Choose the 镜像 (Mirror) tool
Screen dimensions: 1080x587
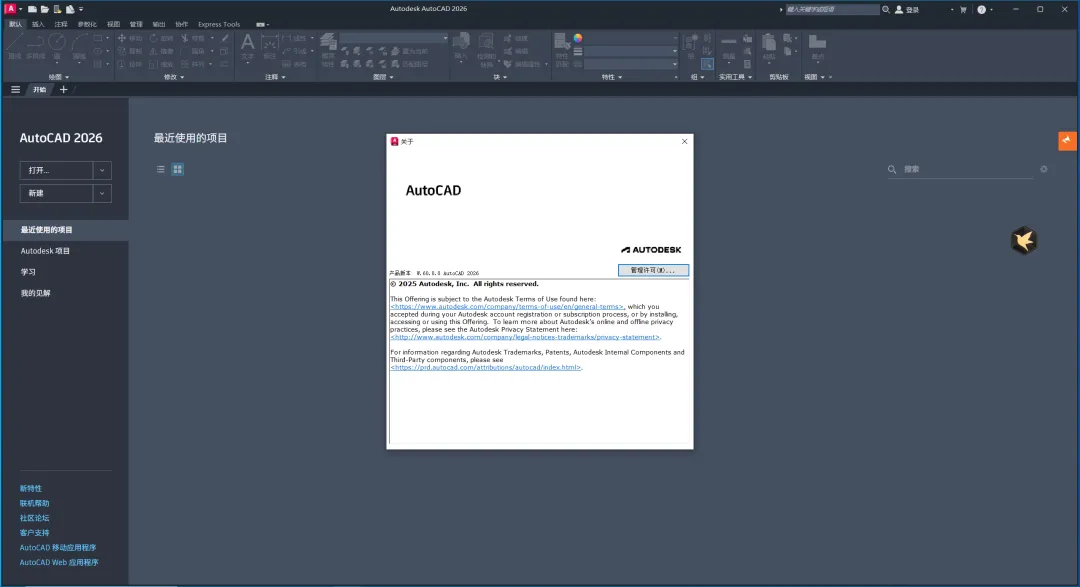tap(161, 51)
